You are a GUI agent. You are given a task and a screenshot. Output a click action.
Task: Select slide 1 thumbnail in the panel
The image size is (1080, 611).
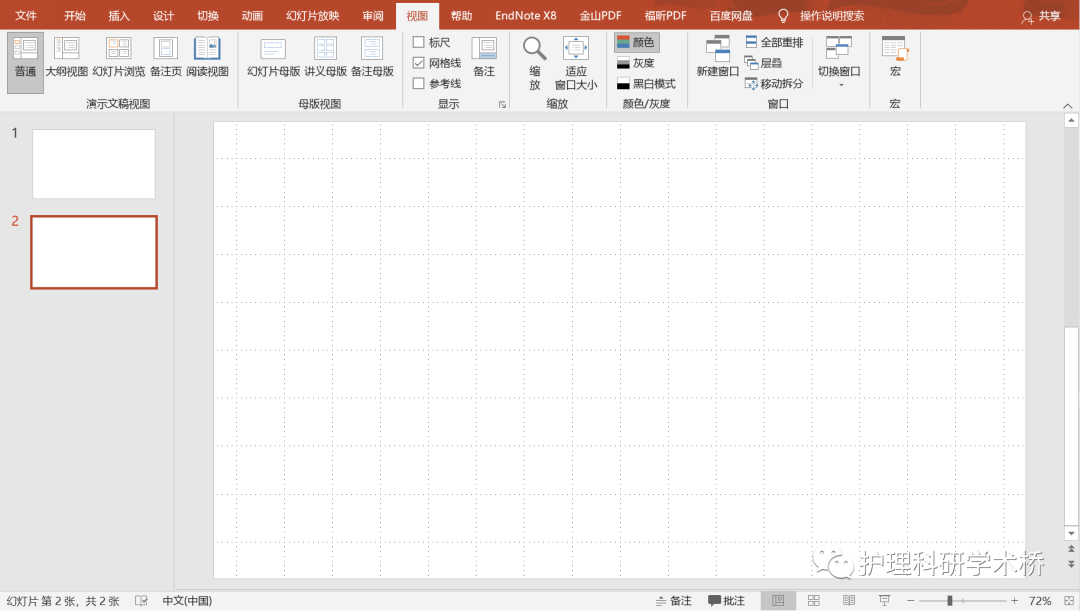[93, 163]
